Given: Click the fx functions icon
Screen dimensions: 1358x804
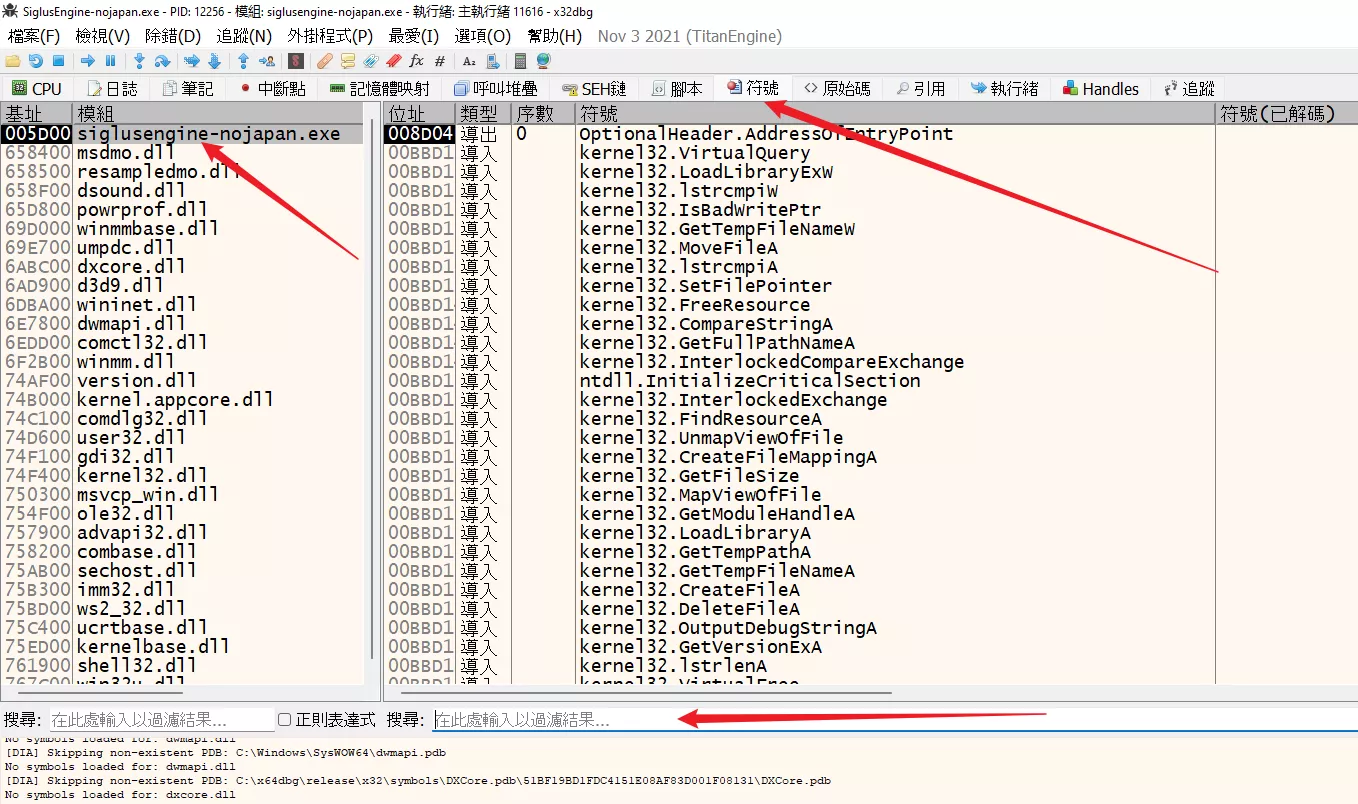Looking at the screenshot, I should [416, 61].
